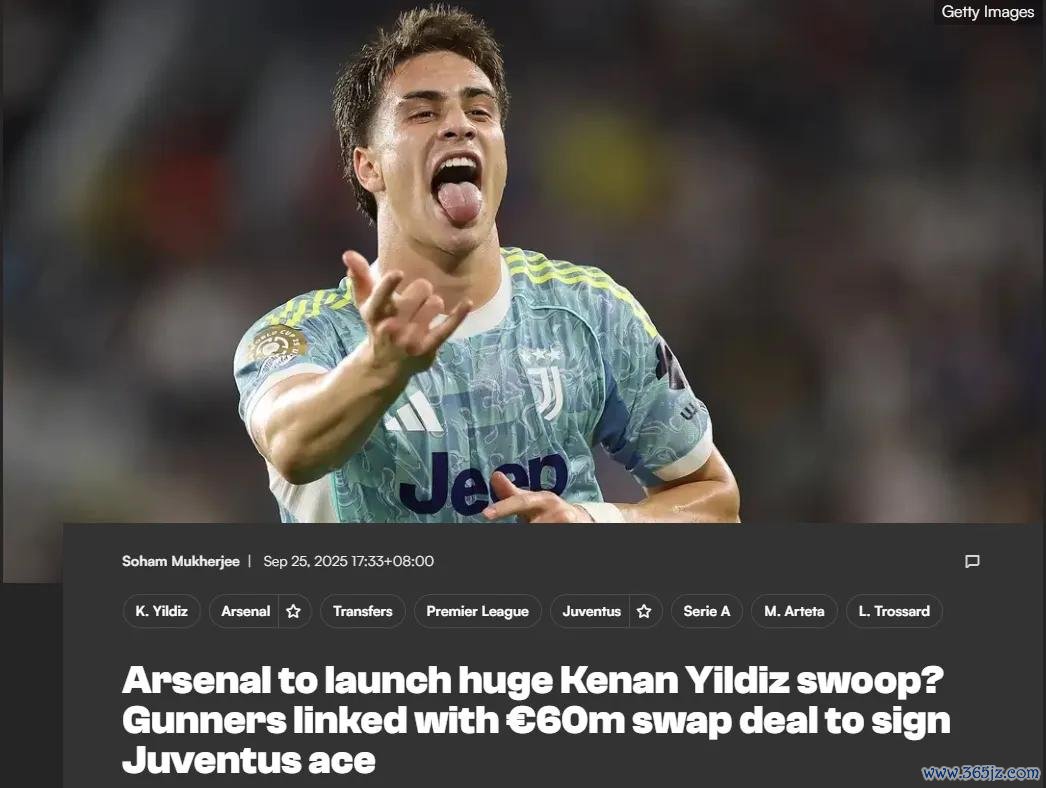Open the hero photo of celebrating player
The width and height of the screenshot is (1046, 788).
[523, 262]
